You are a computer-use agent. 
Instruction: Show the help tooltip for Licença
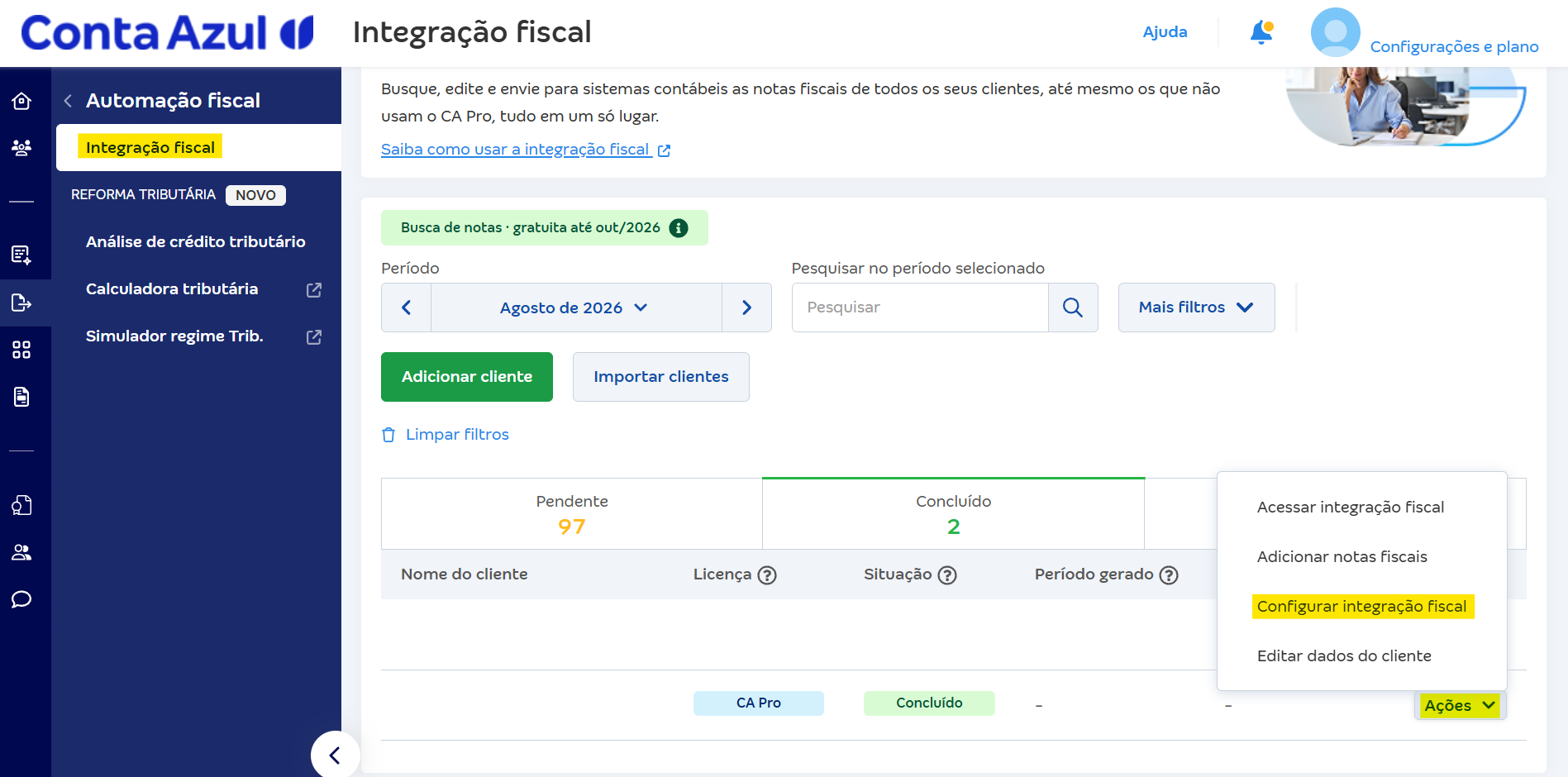point(767,575)
